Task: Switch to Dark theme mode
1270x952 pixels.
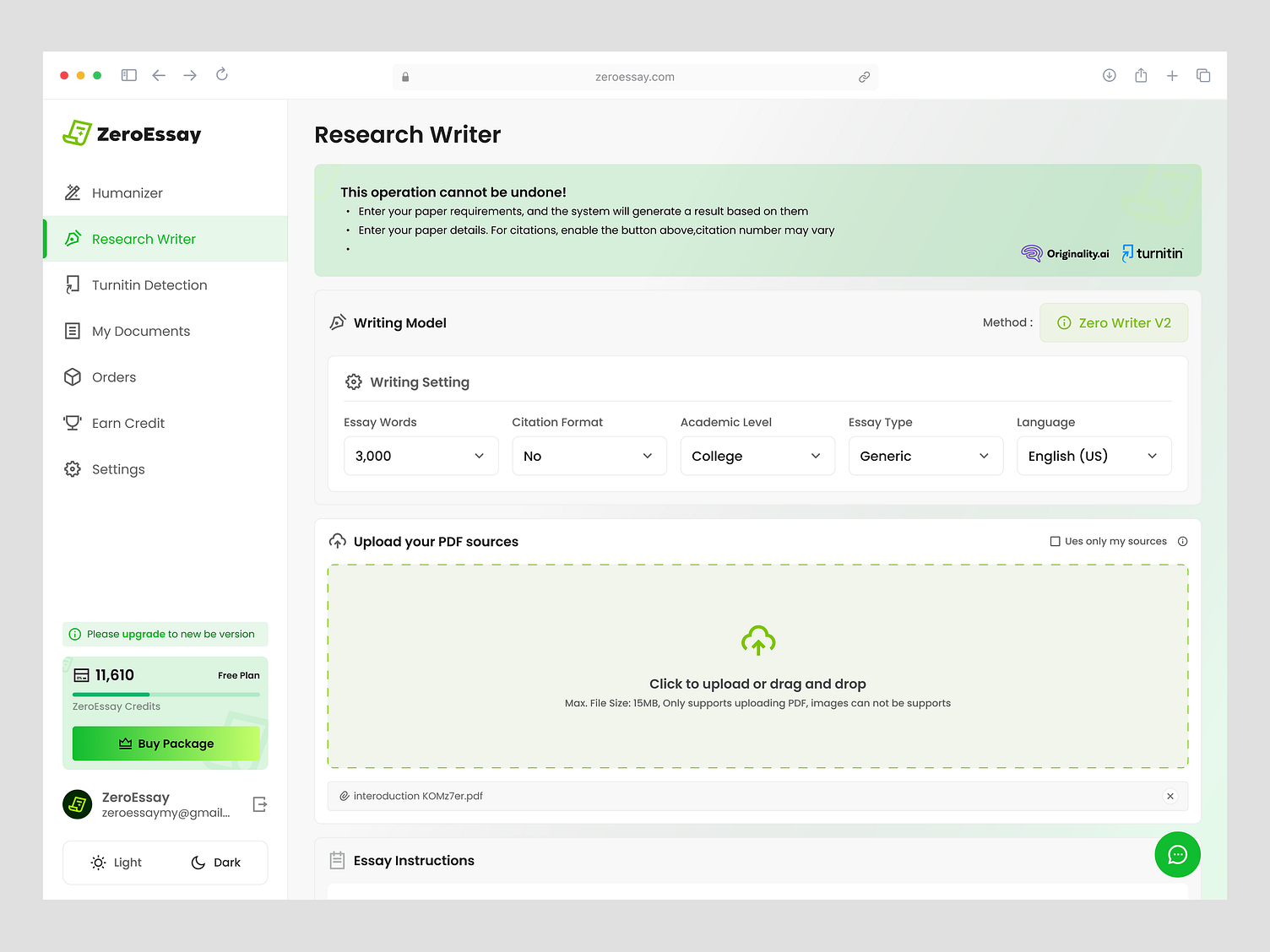Action: point(216,863)
